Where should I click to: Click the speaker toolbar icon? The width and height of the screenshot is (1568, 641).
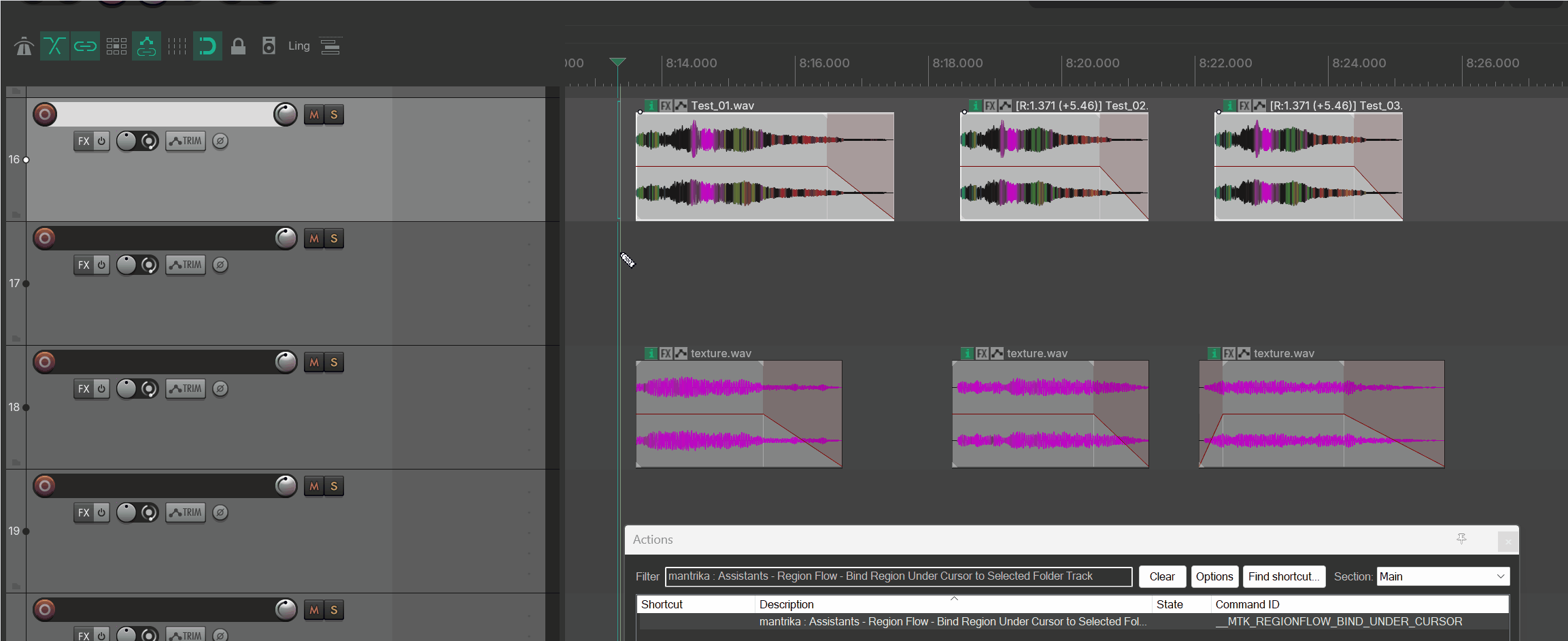269,46
